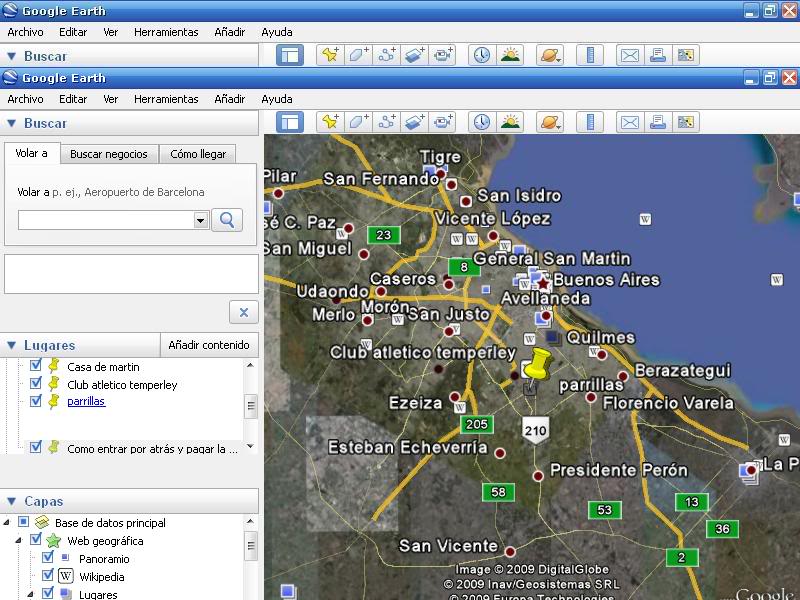800x600 pixels.
Task: Toggle Wikipedia layer checkbox
Action: [48, 575]
